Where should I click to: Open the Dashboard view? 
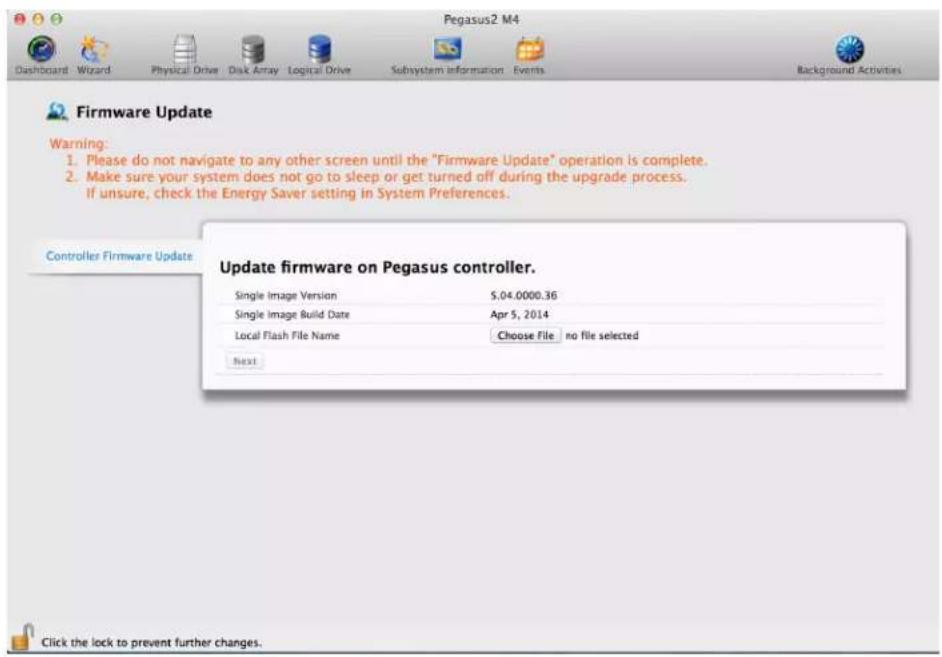click(x=41, y=55)
